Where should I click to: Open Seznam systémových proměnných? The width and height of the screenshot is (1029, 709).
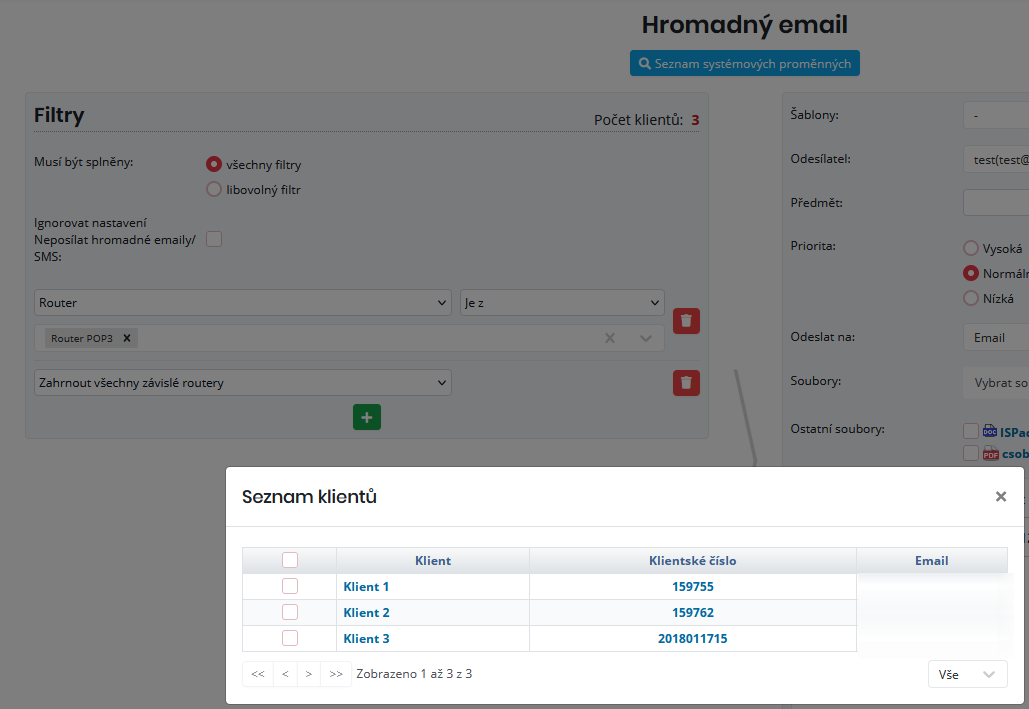(x=744, y=63)
